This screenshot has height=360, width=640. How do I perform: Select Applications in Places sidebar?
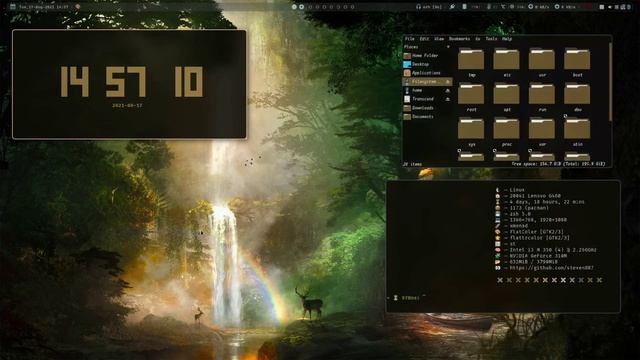(427, 73)
